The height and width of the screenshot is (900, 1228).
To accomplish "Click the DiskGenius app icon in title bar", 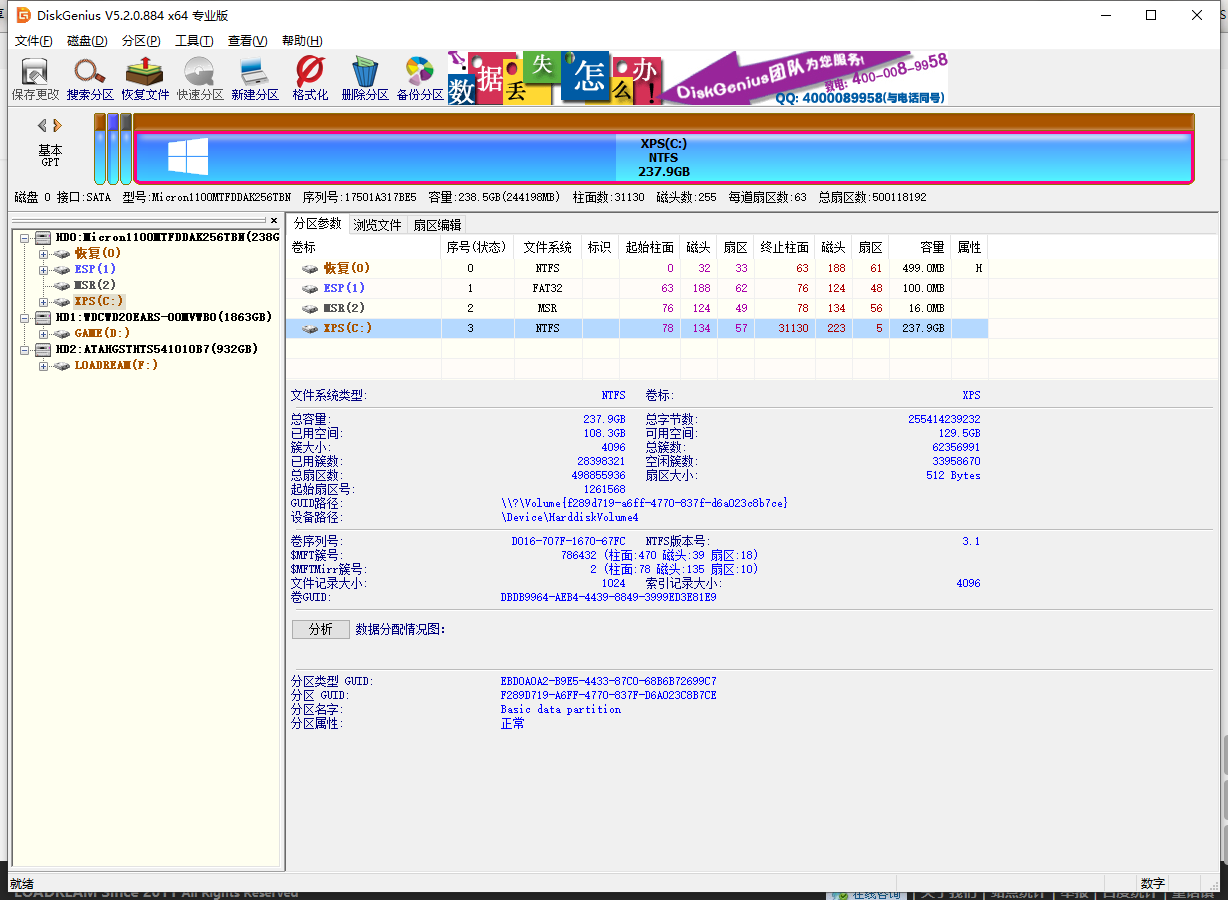I will (23, 15).
